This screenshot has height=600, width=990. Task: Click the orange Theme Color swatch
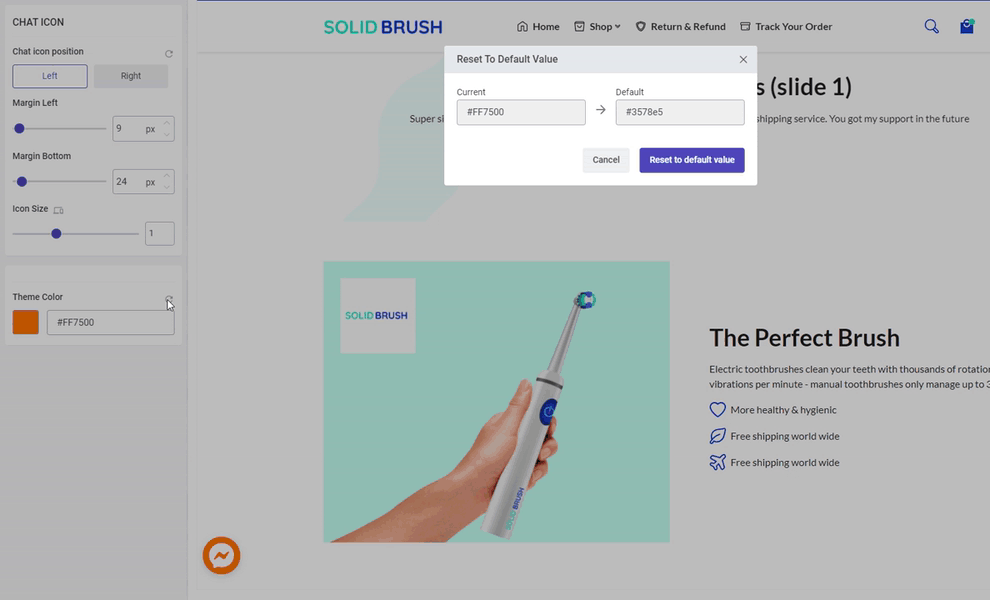click(26, 322)
